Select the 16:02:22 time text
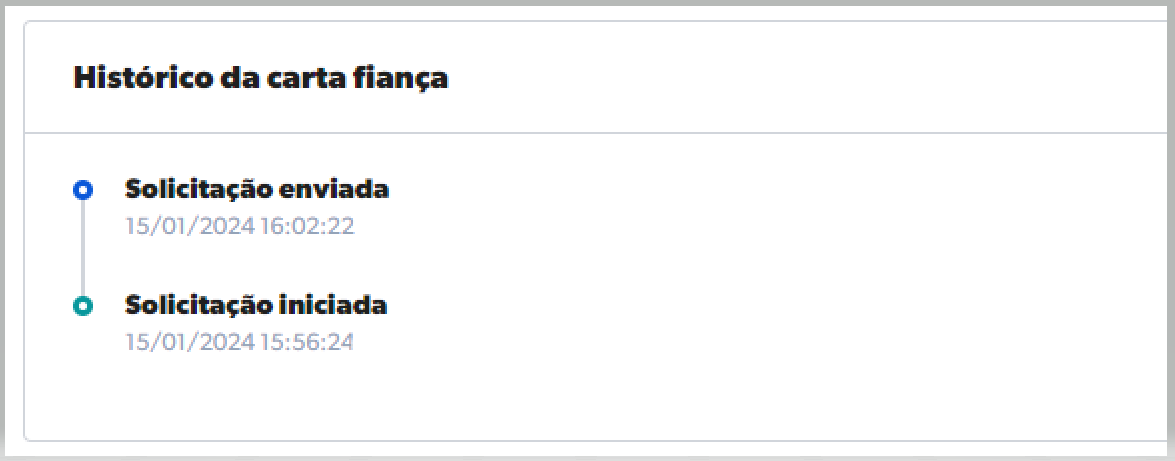This screenshot has width=1175, height=461. (x=307, y=227)
